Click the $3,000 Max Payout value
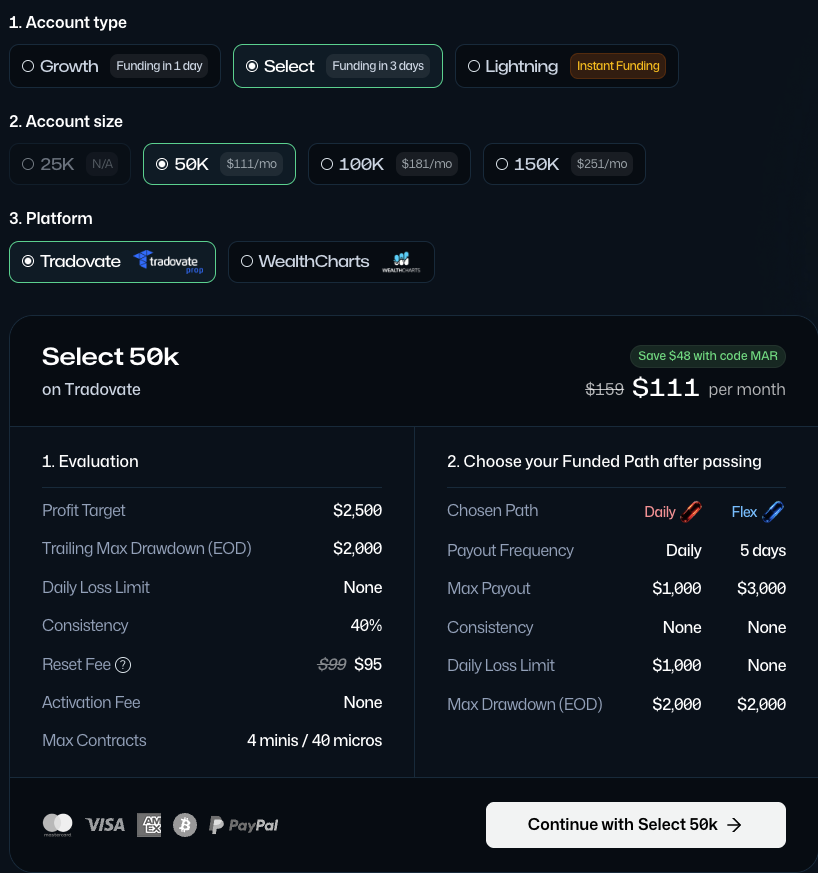 click(x=761, y=588)
